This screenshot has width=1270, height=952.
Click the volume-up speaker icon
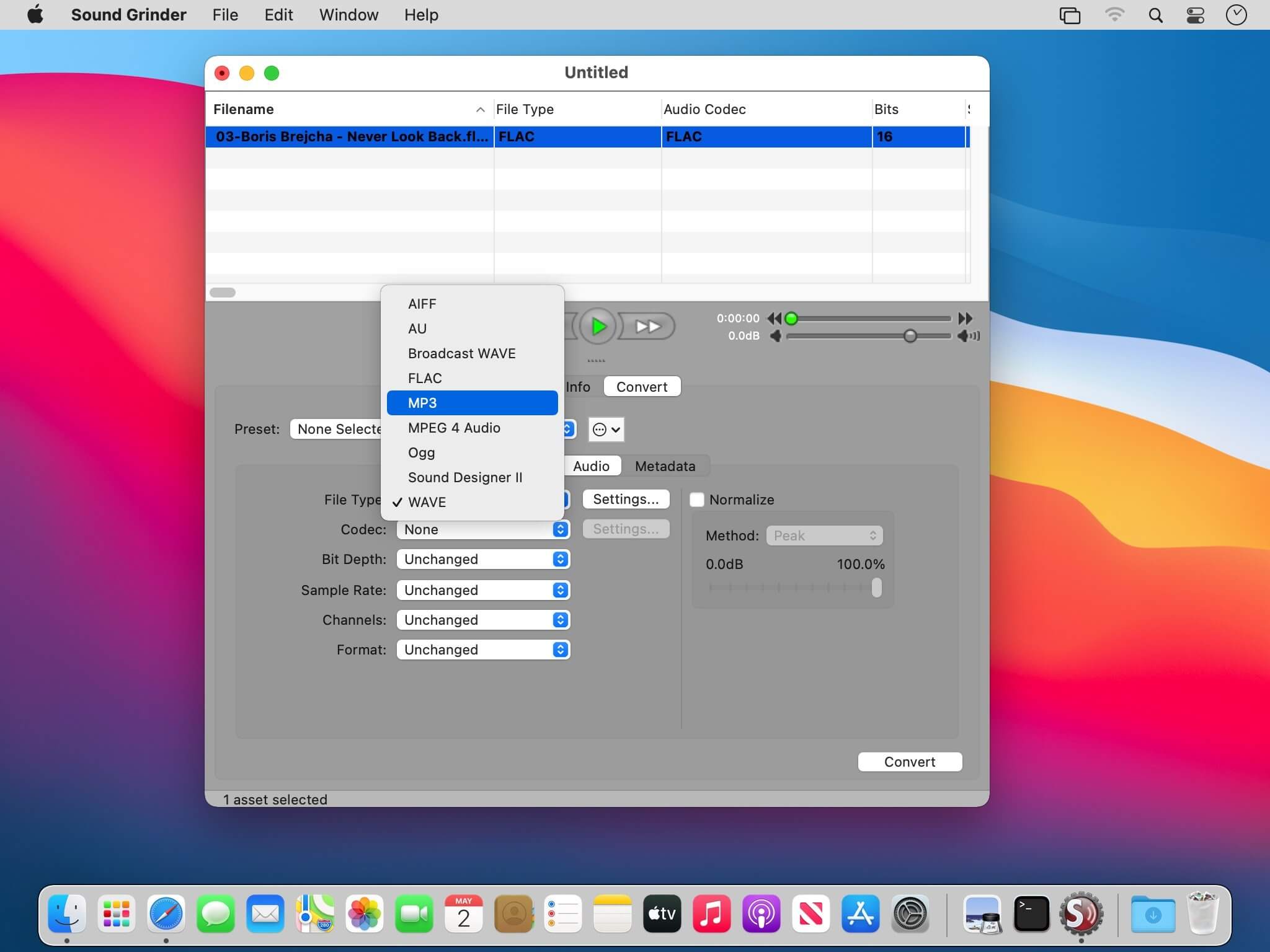tap(967, 336)
